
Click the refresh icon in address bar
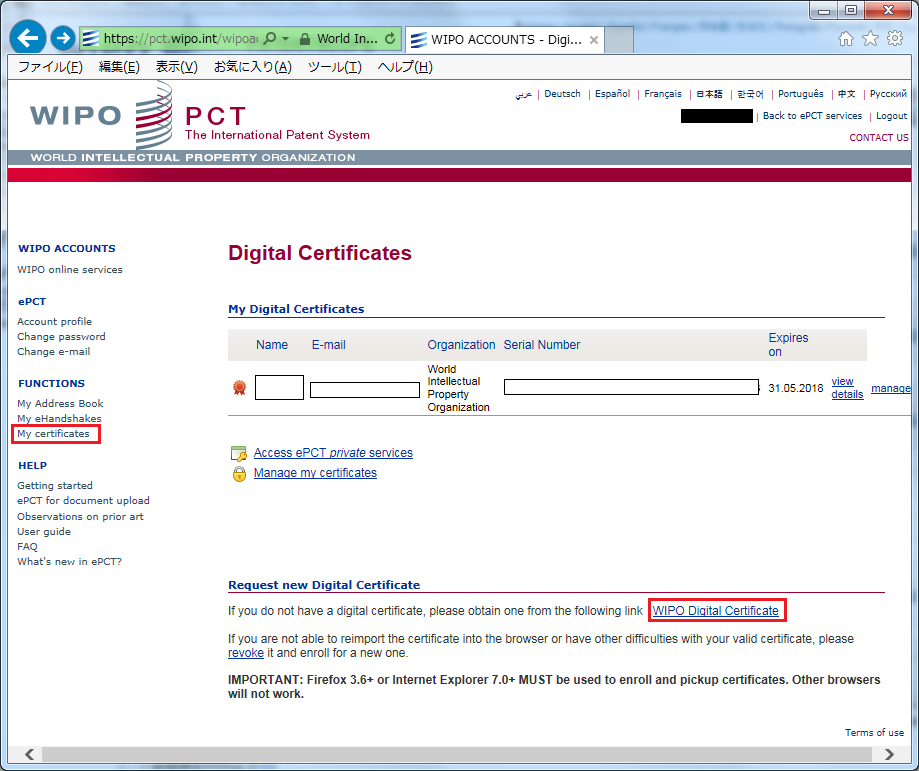click(389, 39)
